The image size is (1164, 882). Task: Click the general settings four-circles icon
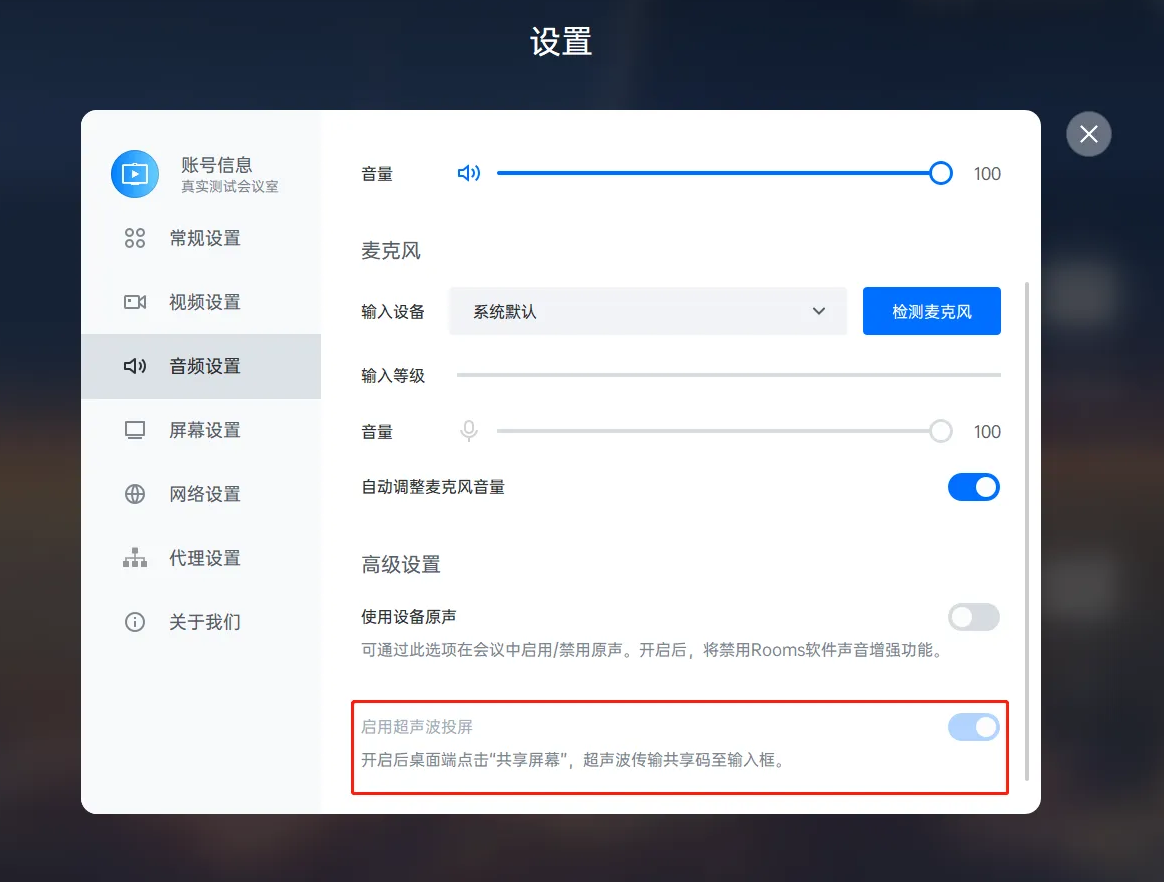coord(135,238)
